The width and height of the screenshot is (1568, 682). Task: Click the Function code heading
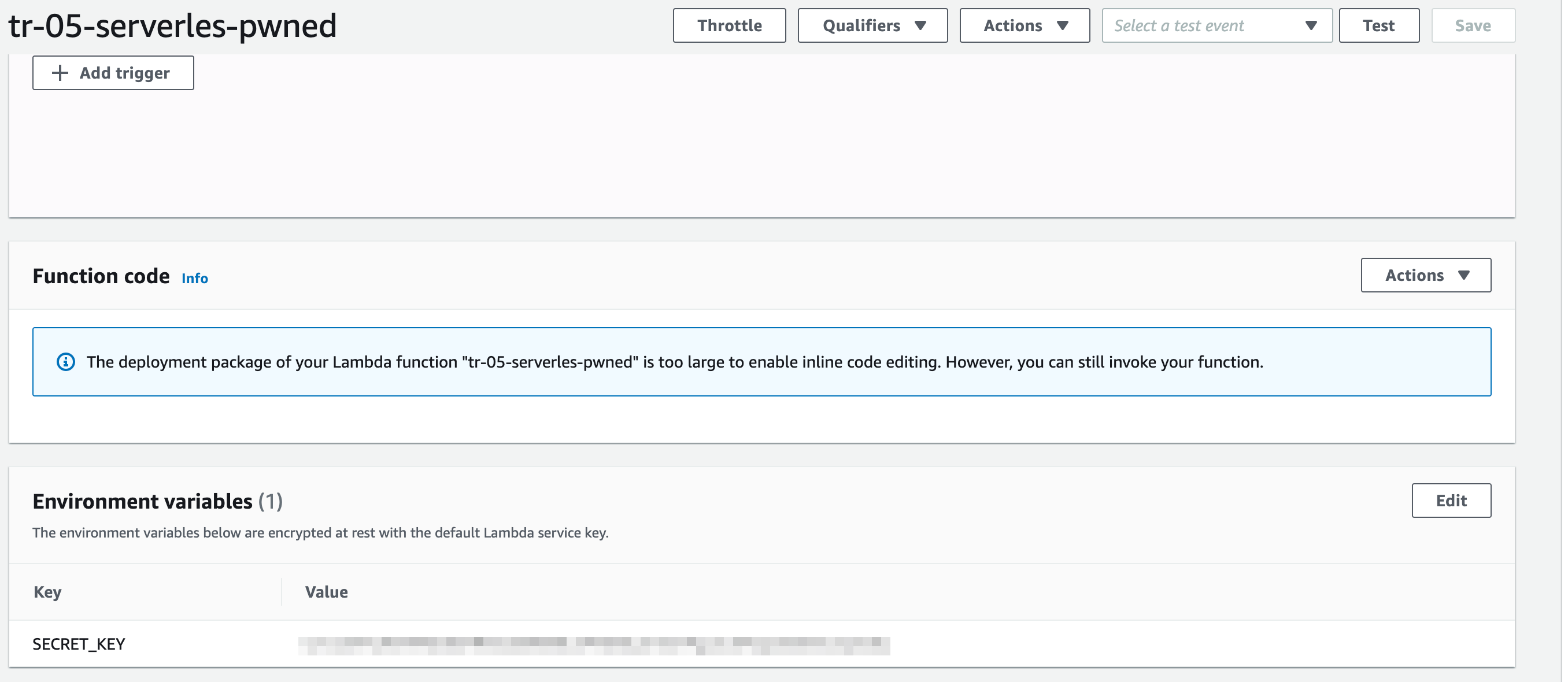[101, 276]
